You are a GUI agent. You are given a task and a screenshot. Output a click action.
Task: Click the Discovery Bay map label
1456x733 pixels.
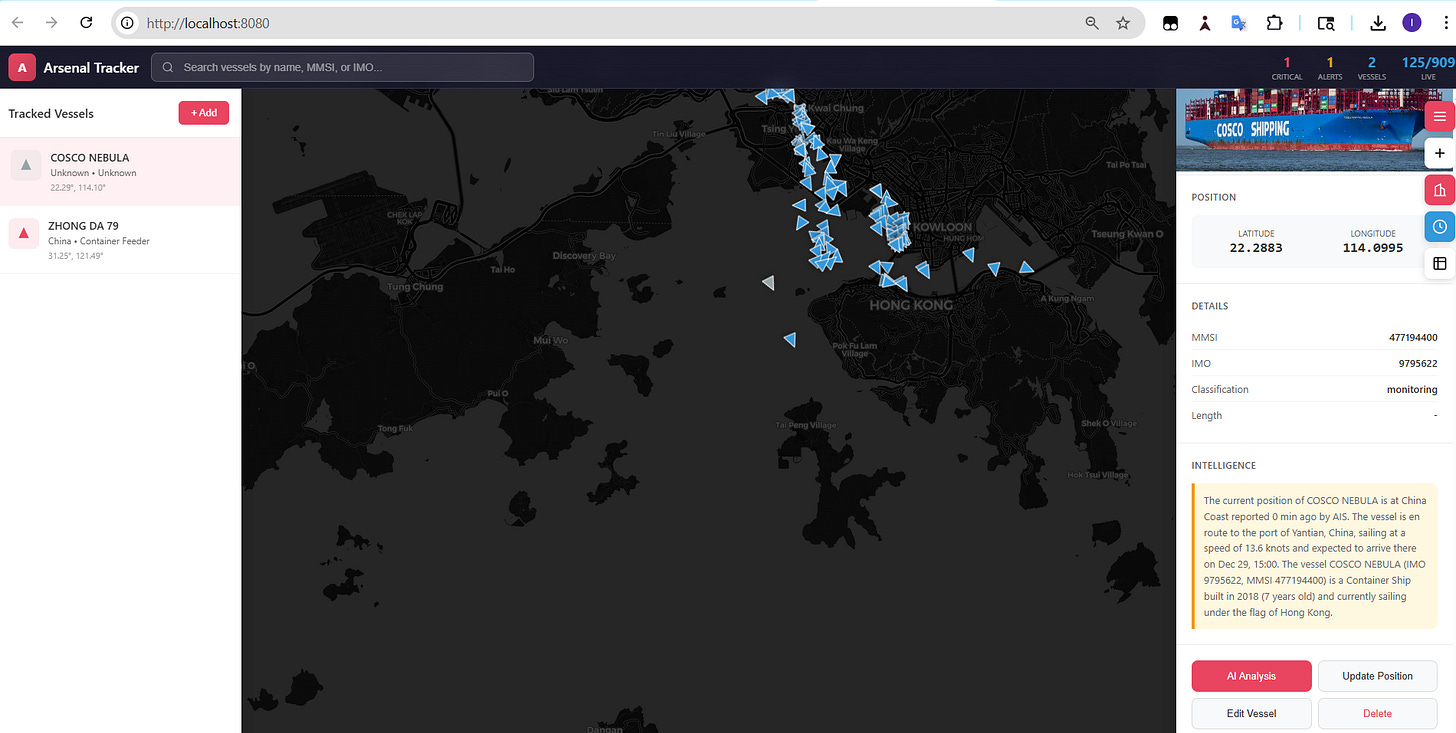tap(584, 256)
